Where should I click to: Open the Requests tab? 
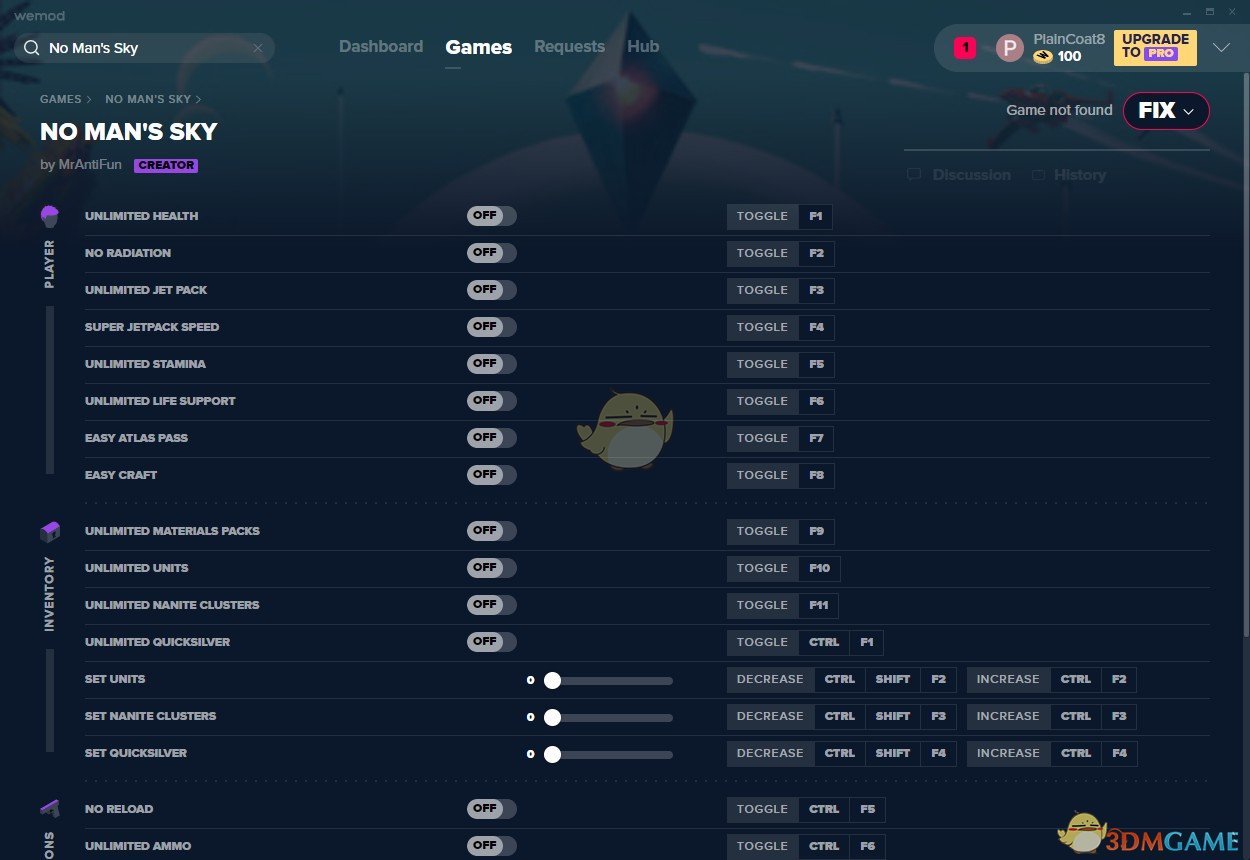click(x=569, y=47)
